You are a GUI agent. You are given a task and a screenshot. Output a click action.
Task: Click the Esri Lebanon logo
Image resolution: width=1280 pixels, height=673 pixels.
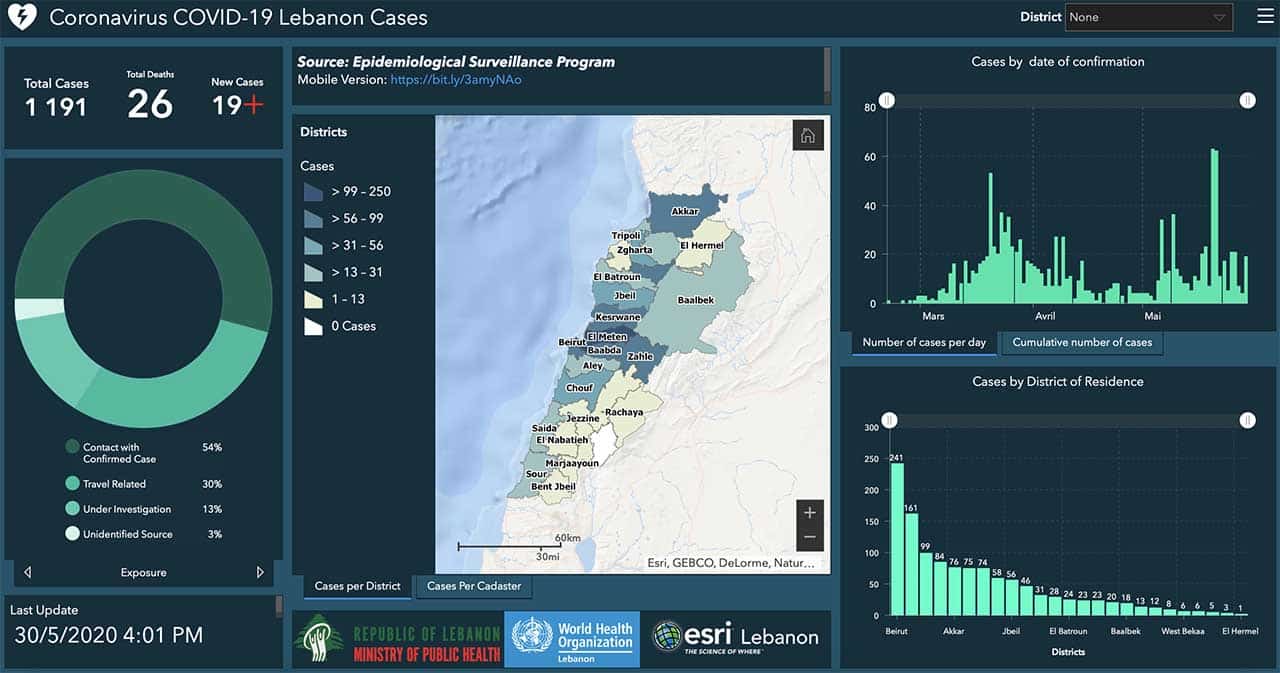[735, 638]
